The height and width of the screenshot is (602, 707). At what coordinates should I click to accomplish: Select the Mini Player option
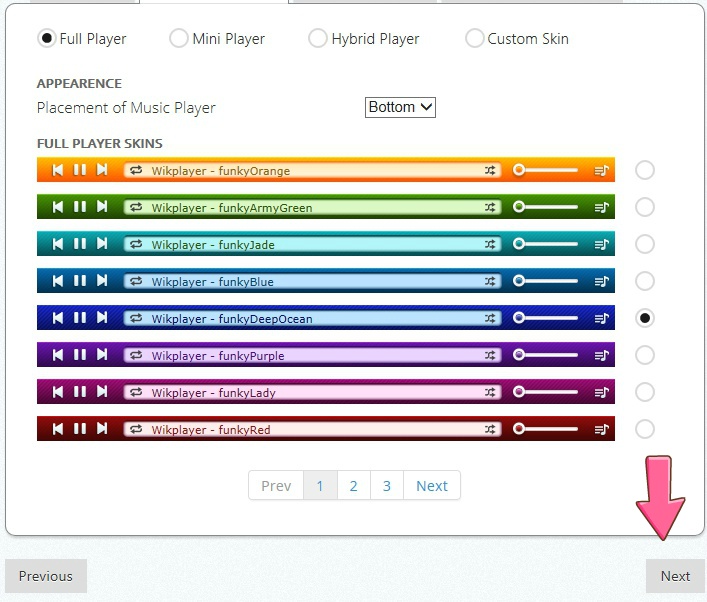179,38
